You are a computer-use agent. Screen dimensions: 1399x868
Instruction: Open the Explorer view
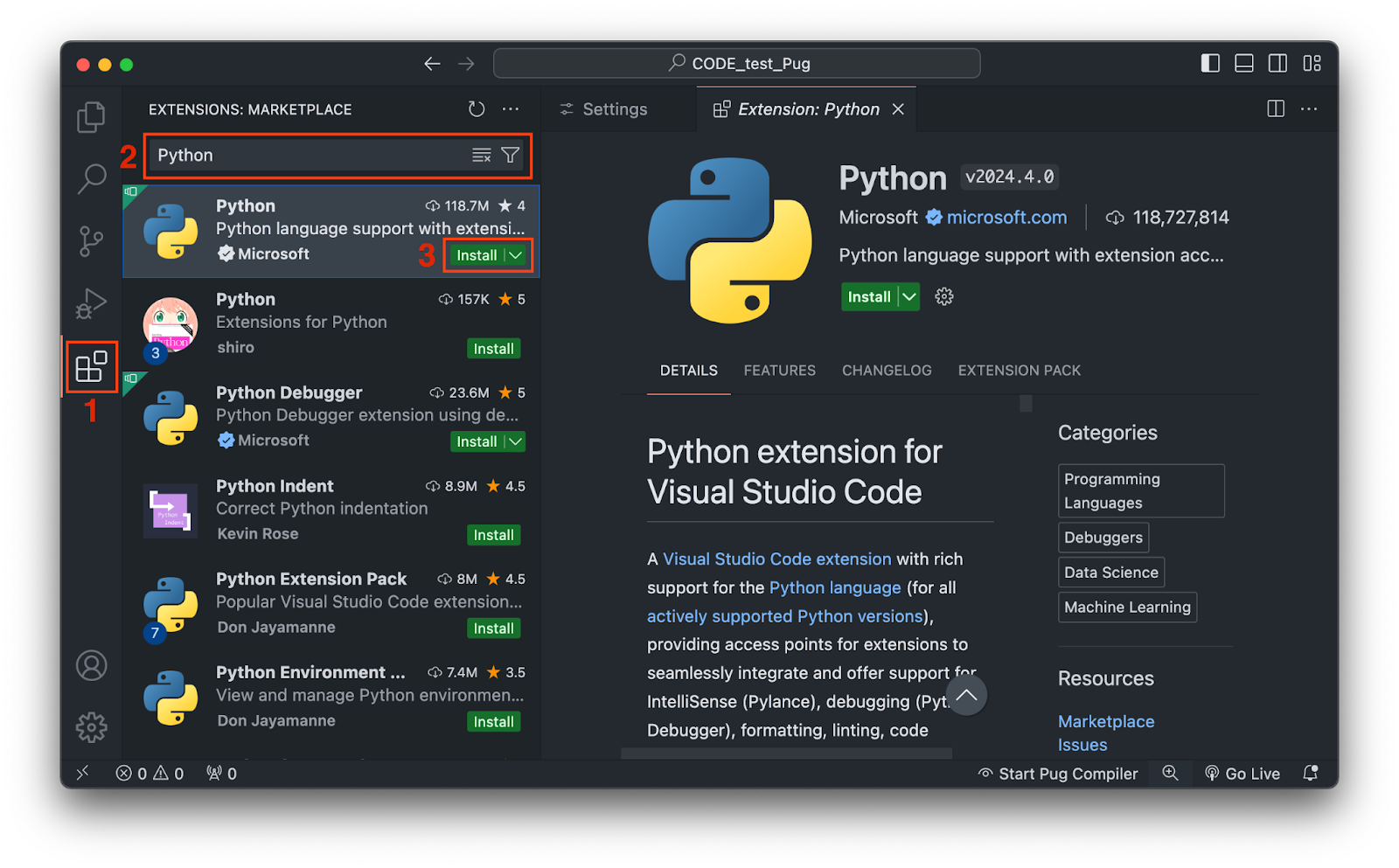pyautogui.click(x=91, y=116)
